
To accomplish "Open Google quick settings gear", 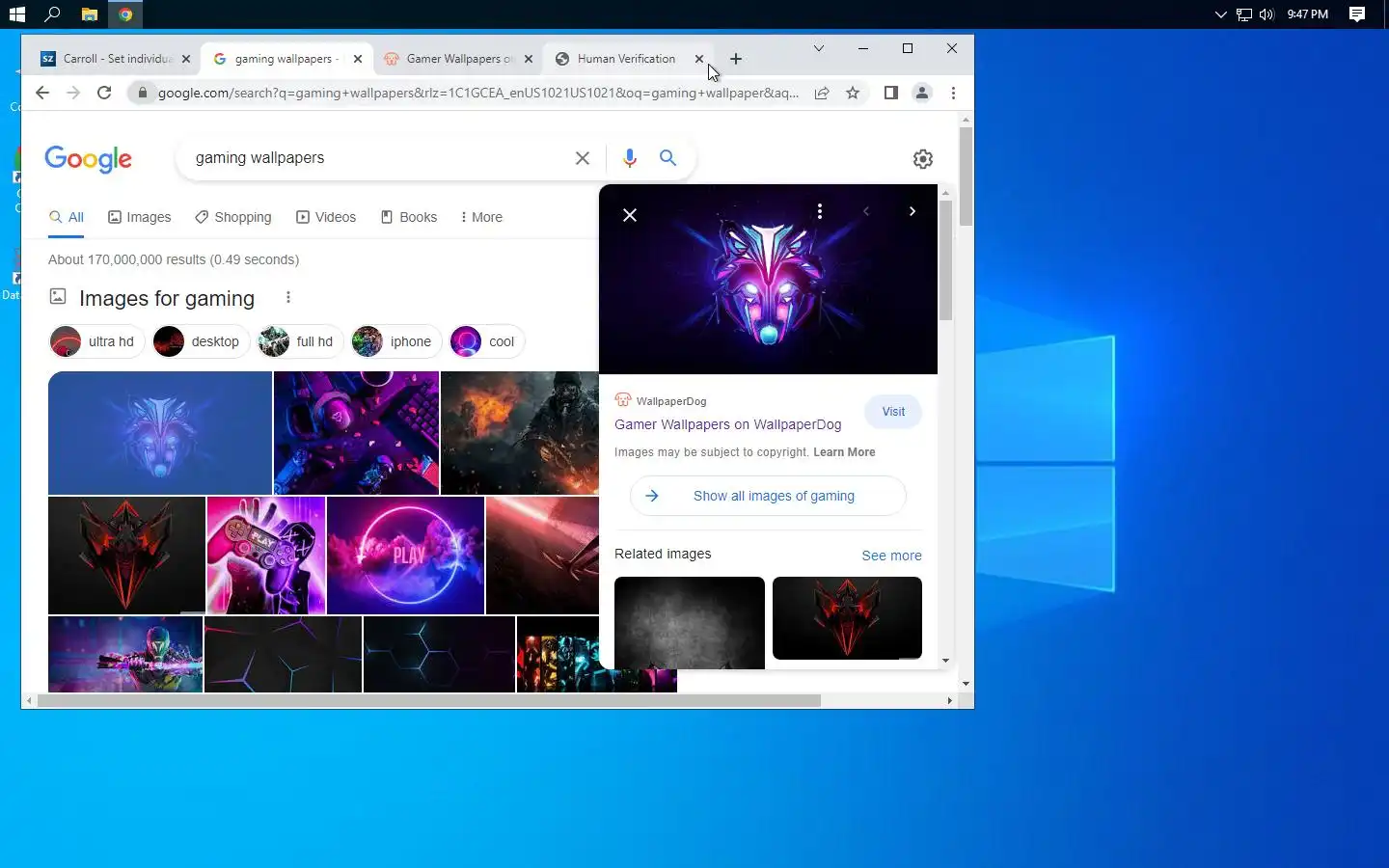I will 923,159.
